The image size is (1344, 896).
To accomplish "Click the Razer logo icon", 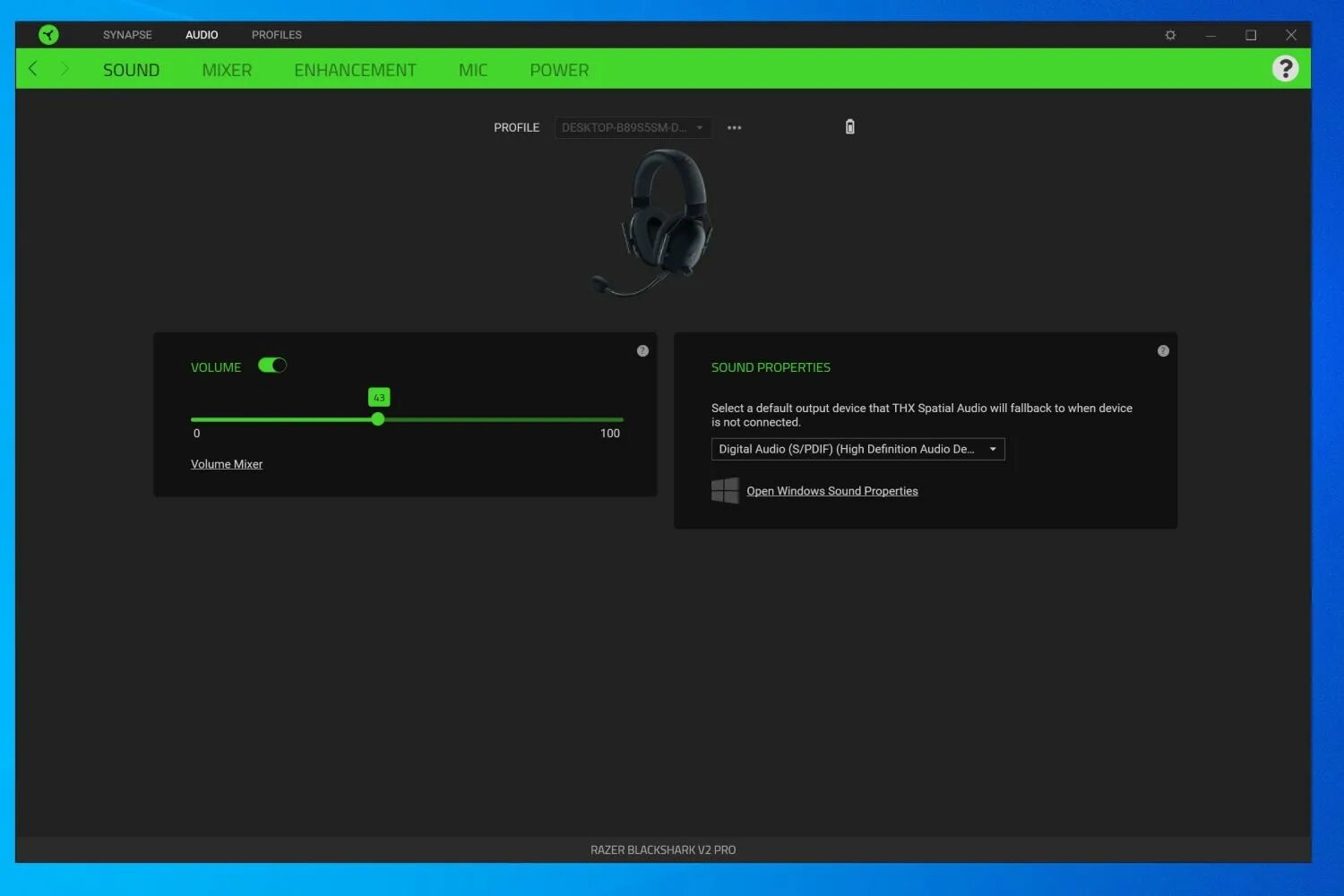I will coord(48,35).
